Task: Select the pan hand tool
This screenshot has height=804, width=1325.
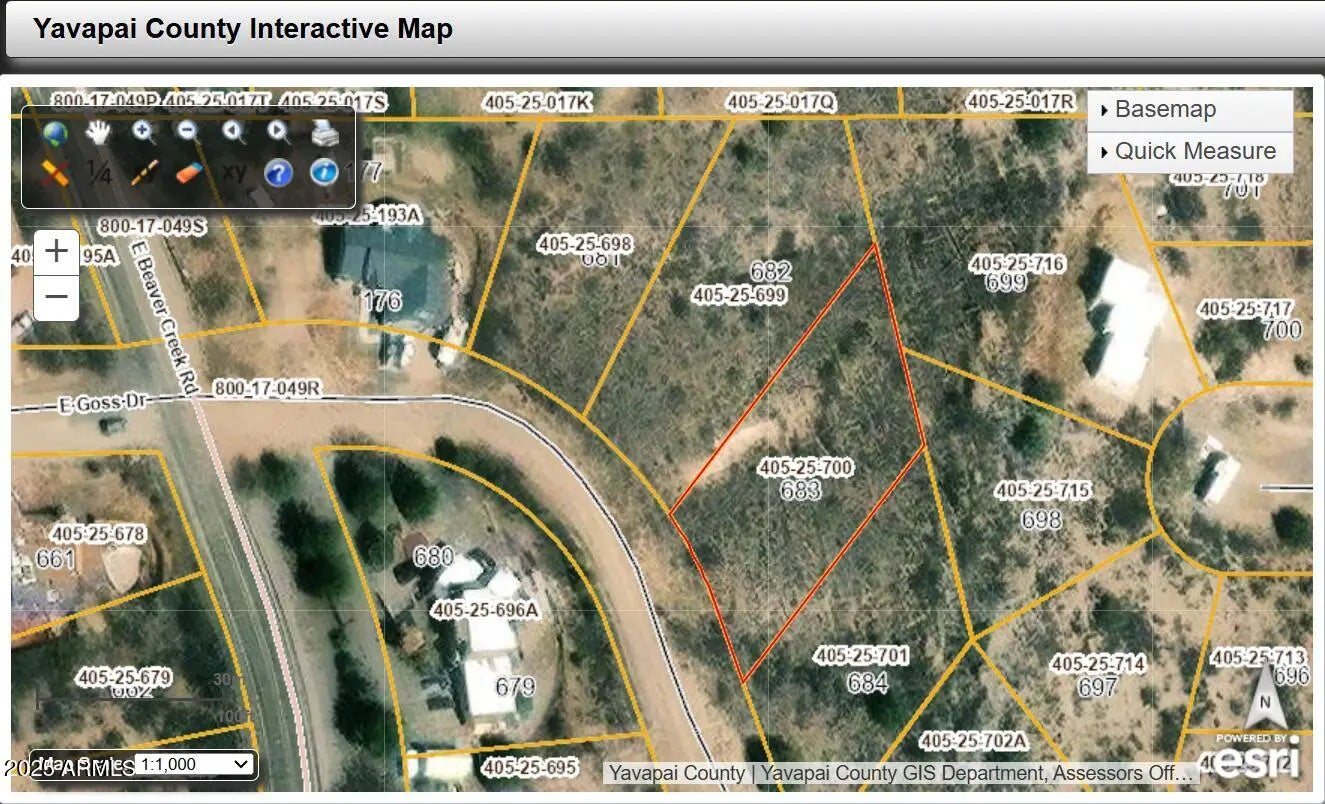Action: pyautogui.click(x=98, y=132)
